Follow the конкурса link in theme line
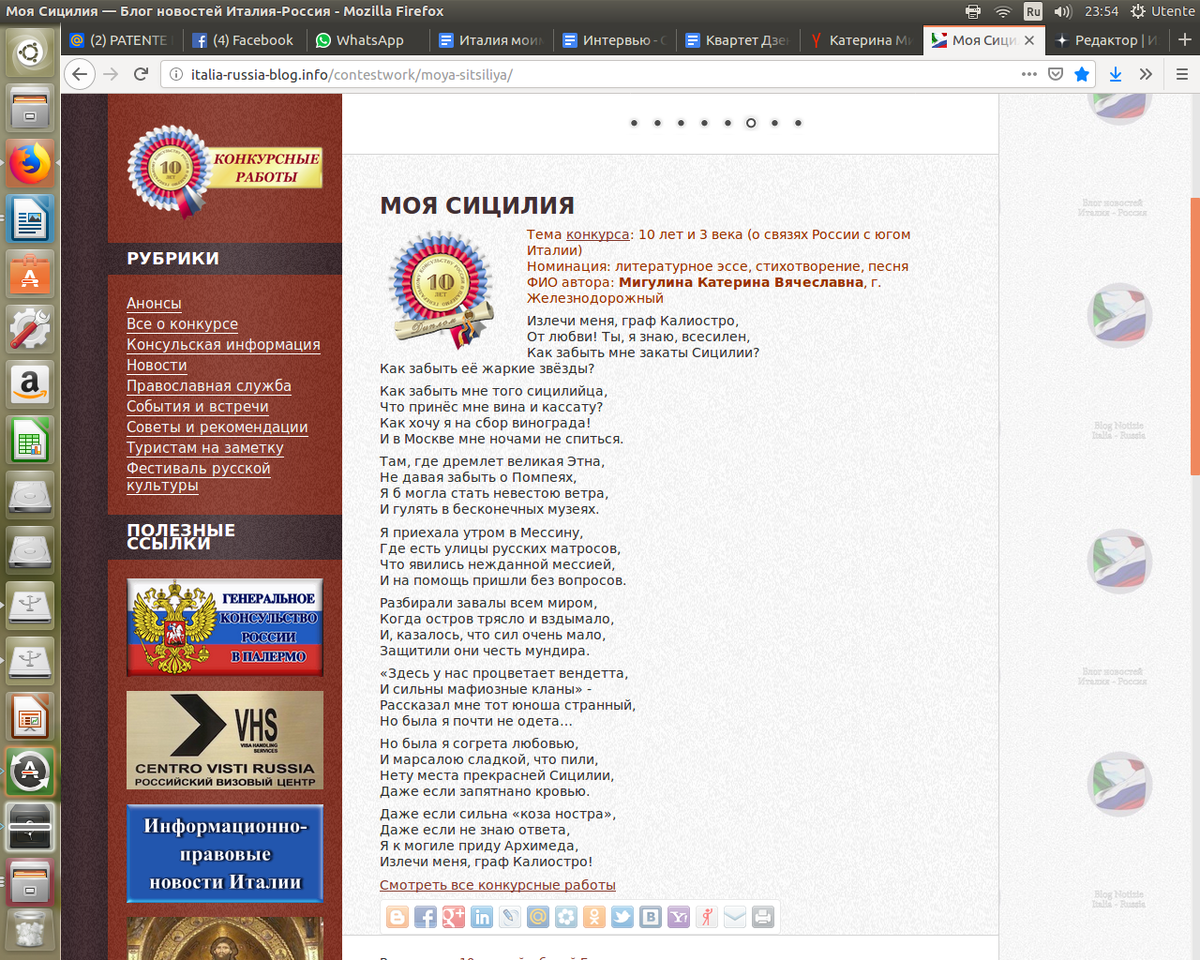This screenshot has height=960, width=1200. (x=598, y=234)
